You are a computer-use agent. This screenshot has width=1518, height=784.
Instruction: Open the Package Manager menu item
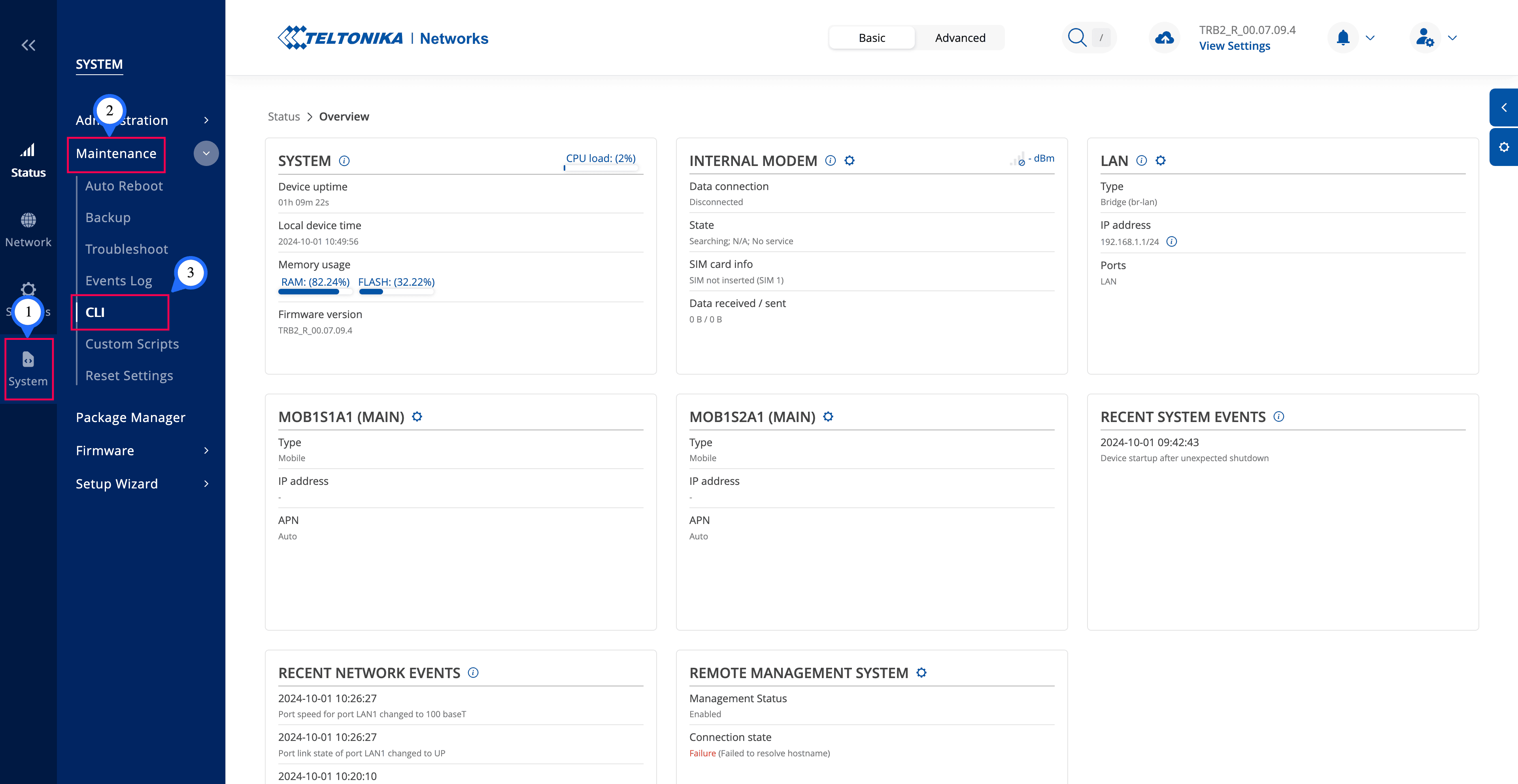point(131,418)
